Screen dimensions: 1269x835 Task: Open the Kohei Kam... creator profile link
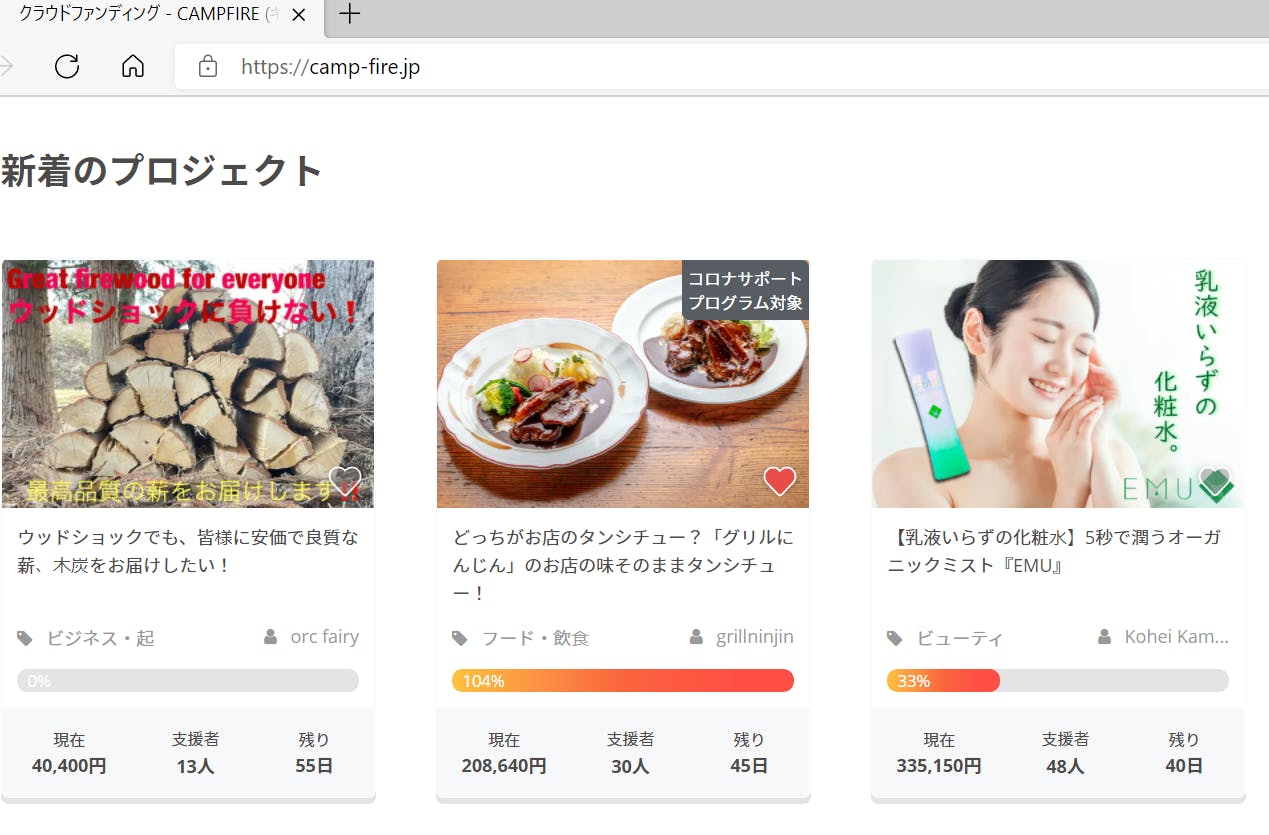(x=1176, y=637)
